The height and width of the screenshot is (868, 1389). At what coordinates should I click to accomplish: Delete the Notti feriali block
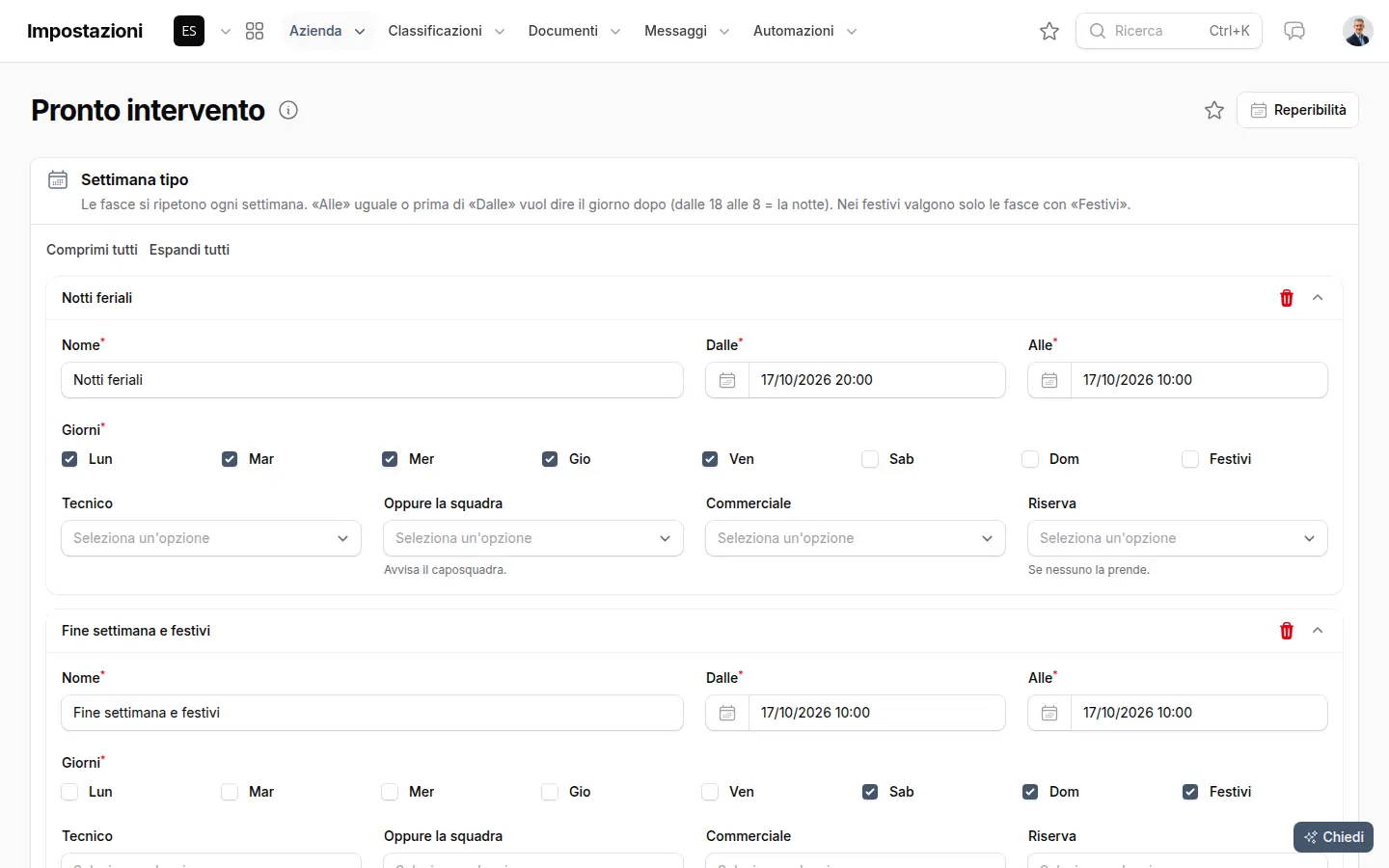point(1287,298)
